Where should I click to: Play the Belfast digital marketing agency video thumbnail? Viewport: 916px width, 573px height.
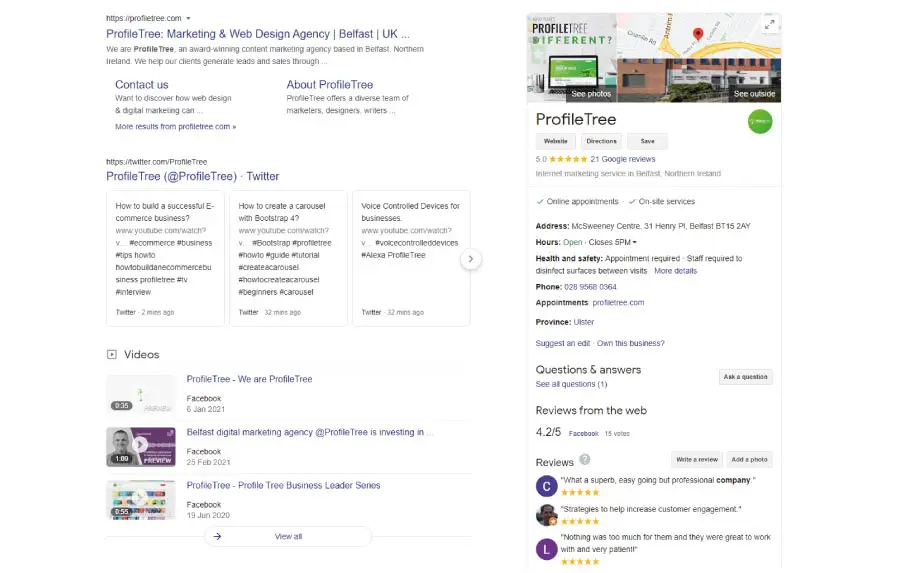(x=141, y=447)
